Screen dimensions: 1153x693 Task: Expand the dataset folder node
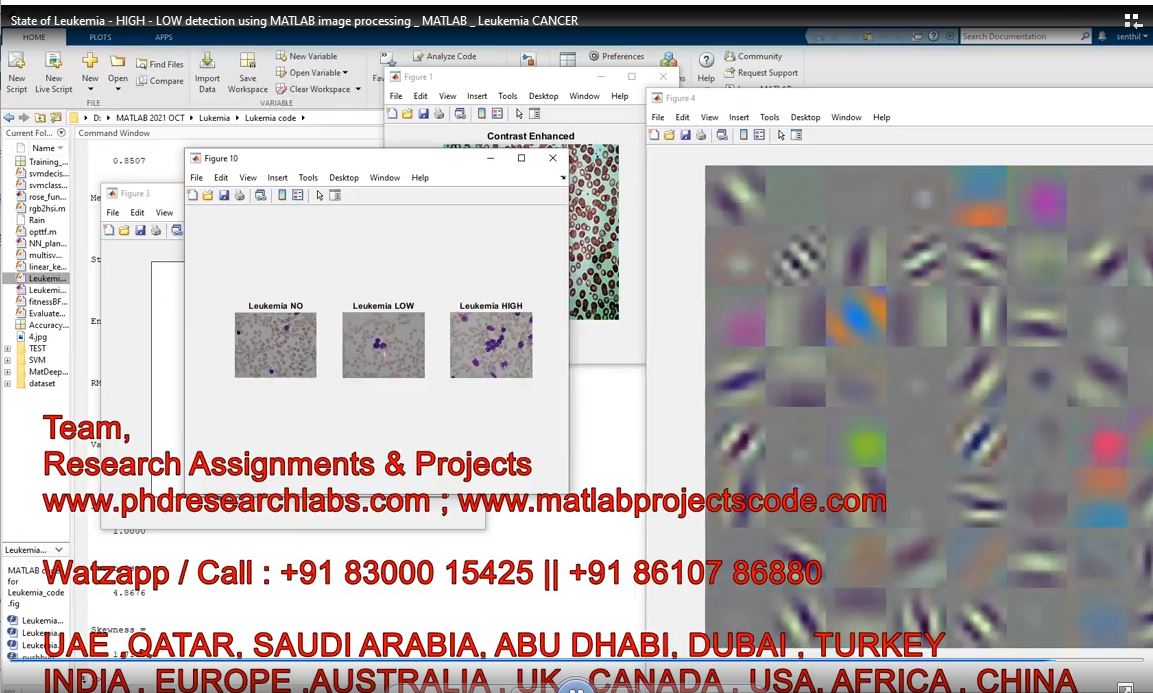point(8,384)
